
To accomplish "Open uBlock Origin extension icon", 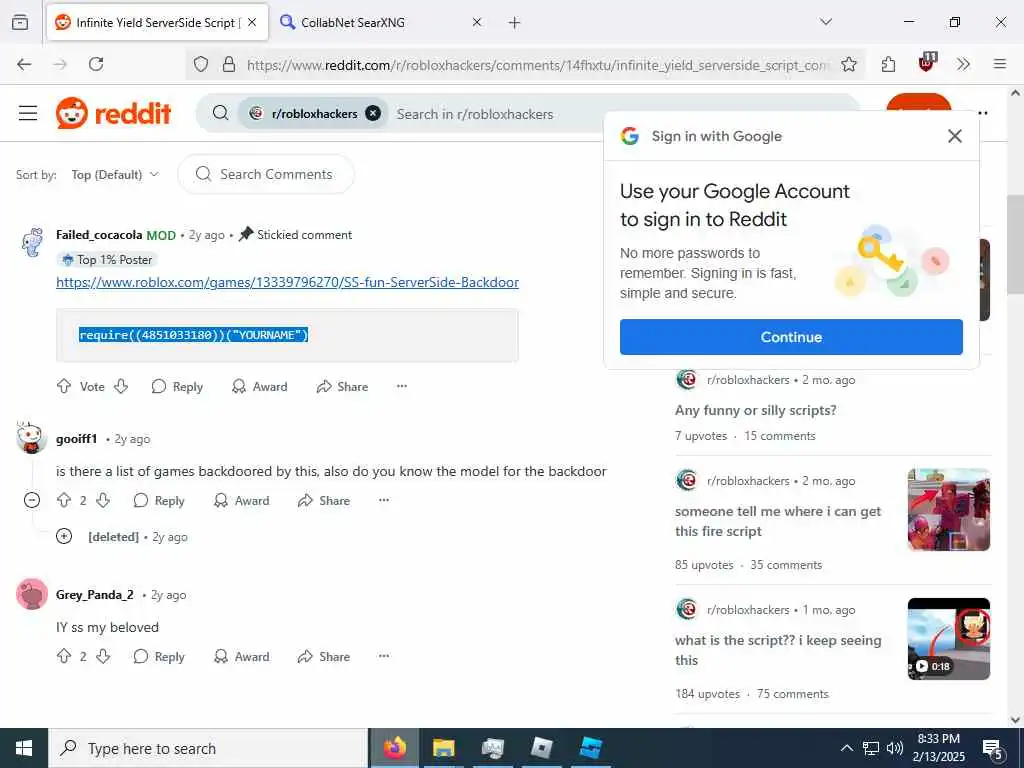I will (927, 63).
